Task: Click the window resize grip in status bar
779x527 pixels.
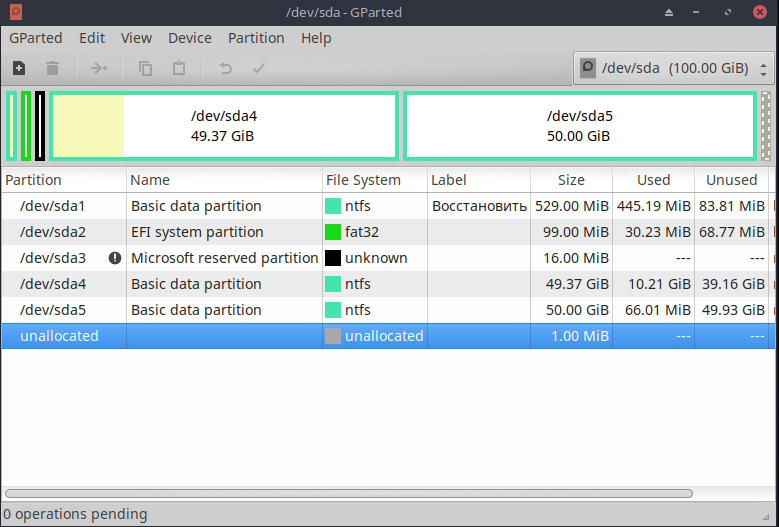Action: [766, 516]
